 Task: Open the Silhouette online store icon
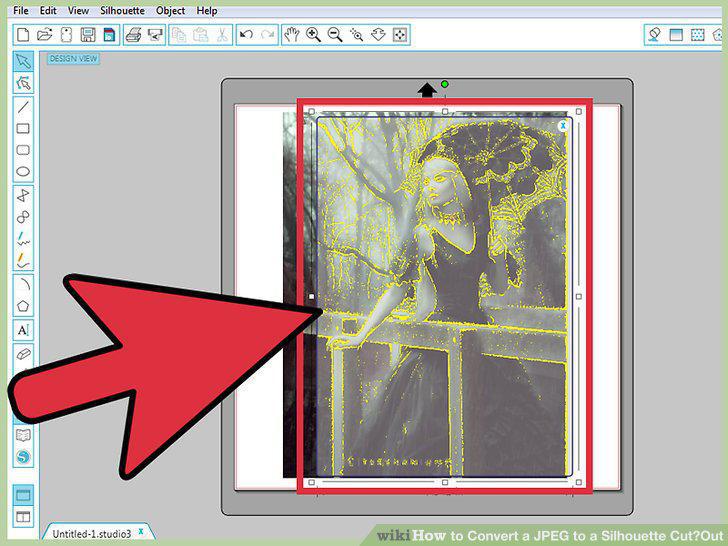click(x=23, y=457)
